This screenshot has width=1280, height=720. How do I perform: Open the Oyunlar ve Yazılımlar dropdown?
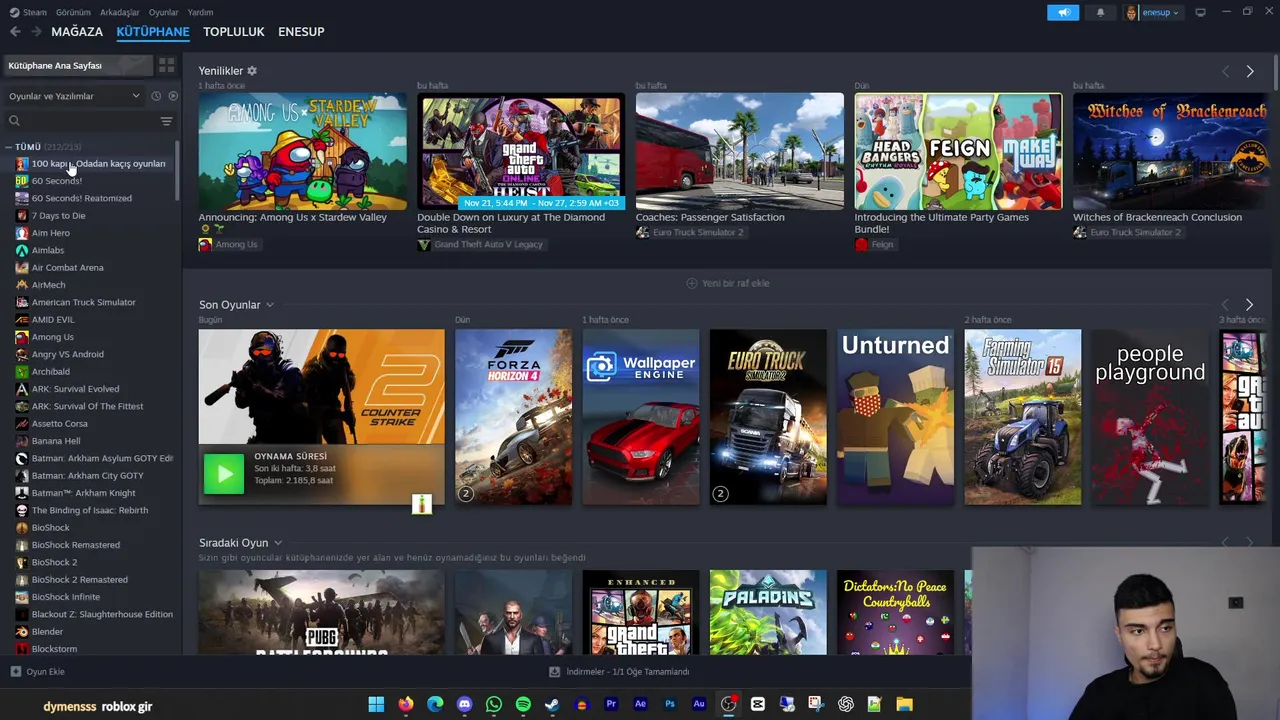point(75,96)
